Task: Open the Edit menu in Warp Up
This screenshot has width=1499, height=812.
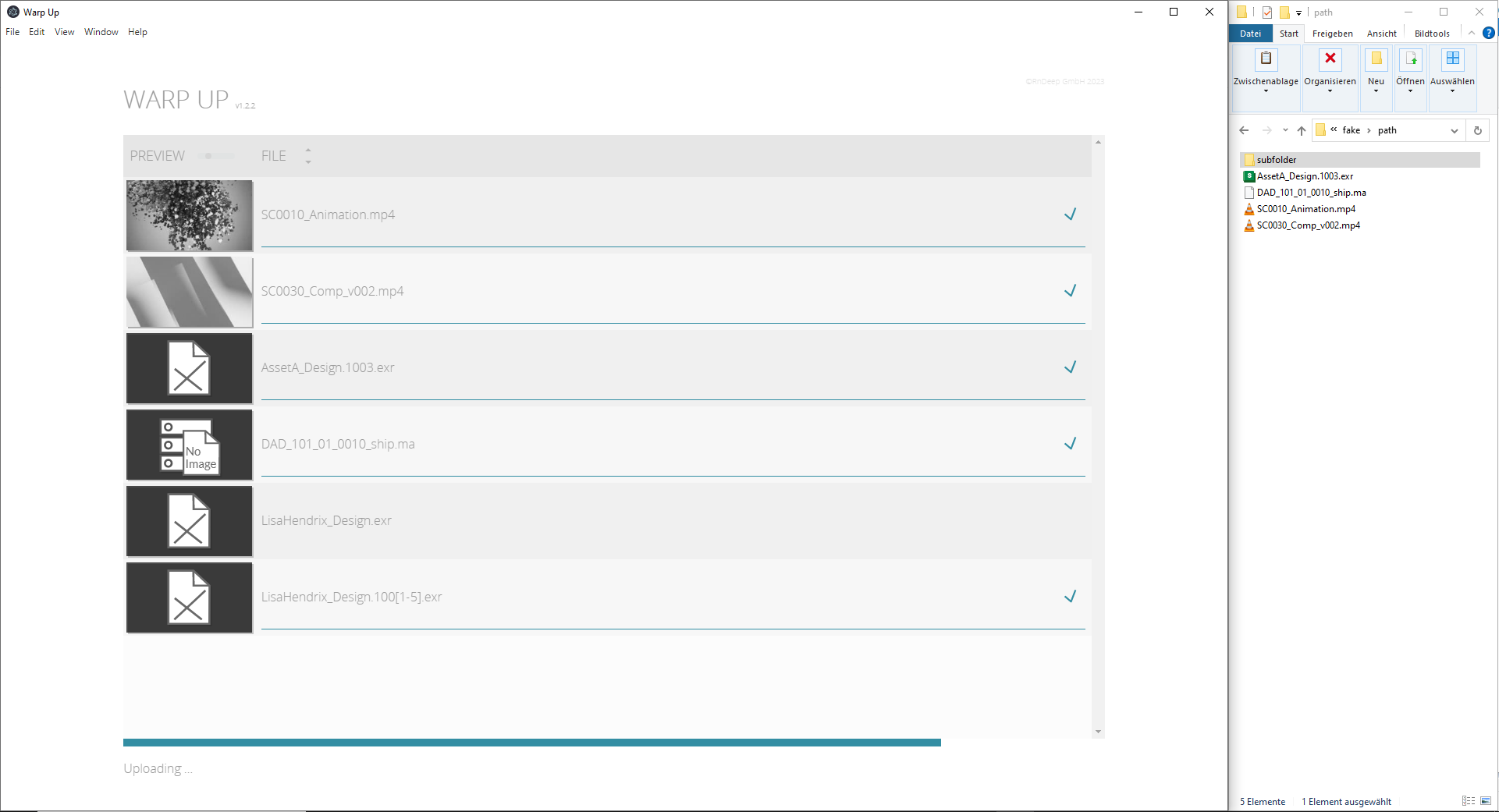Action: (37, 32)
